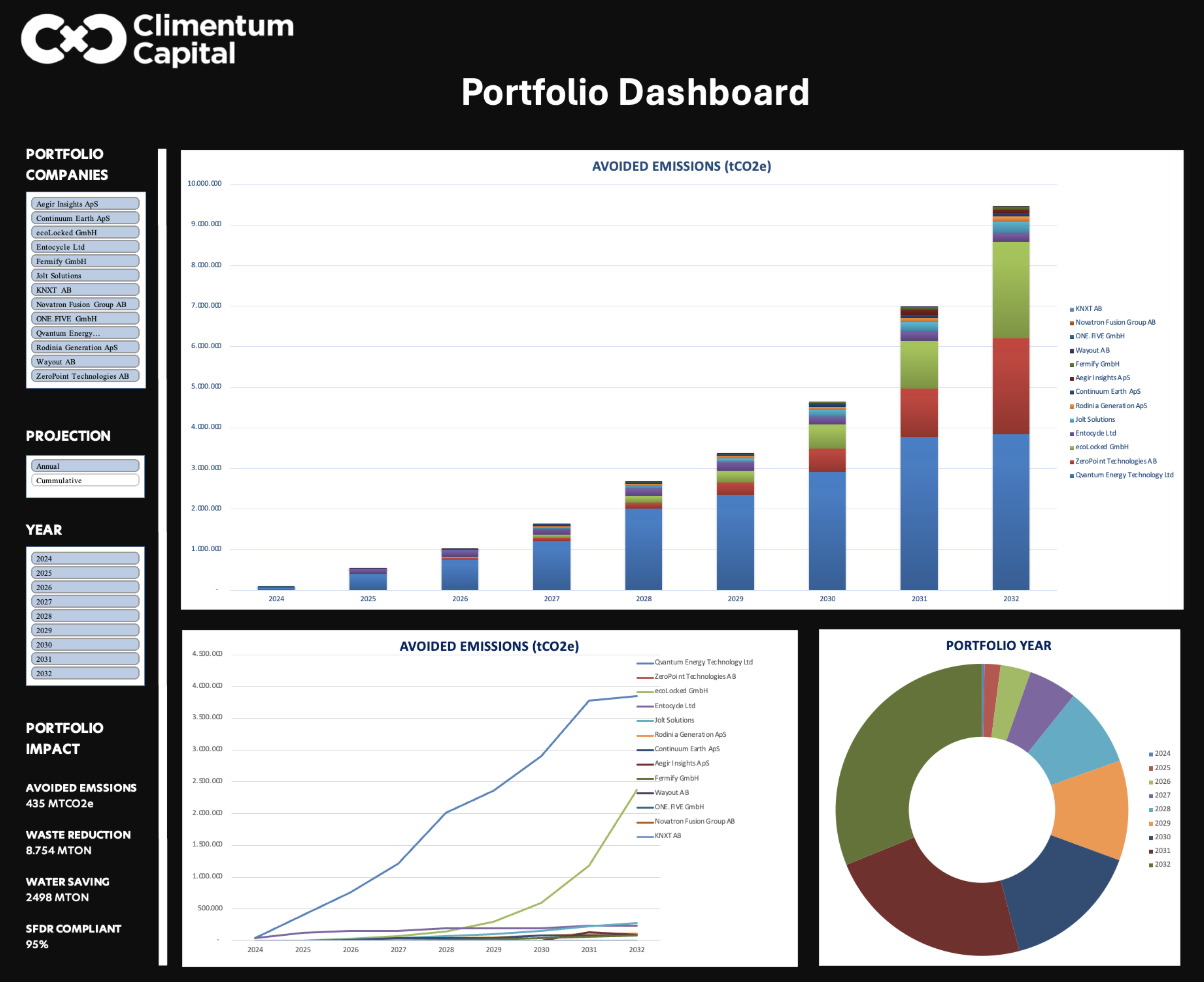Filter by year 2024 in slicer
Viewport: 1204px width, 982px height.
point(85,559)
